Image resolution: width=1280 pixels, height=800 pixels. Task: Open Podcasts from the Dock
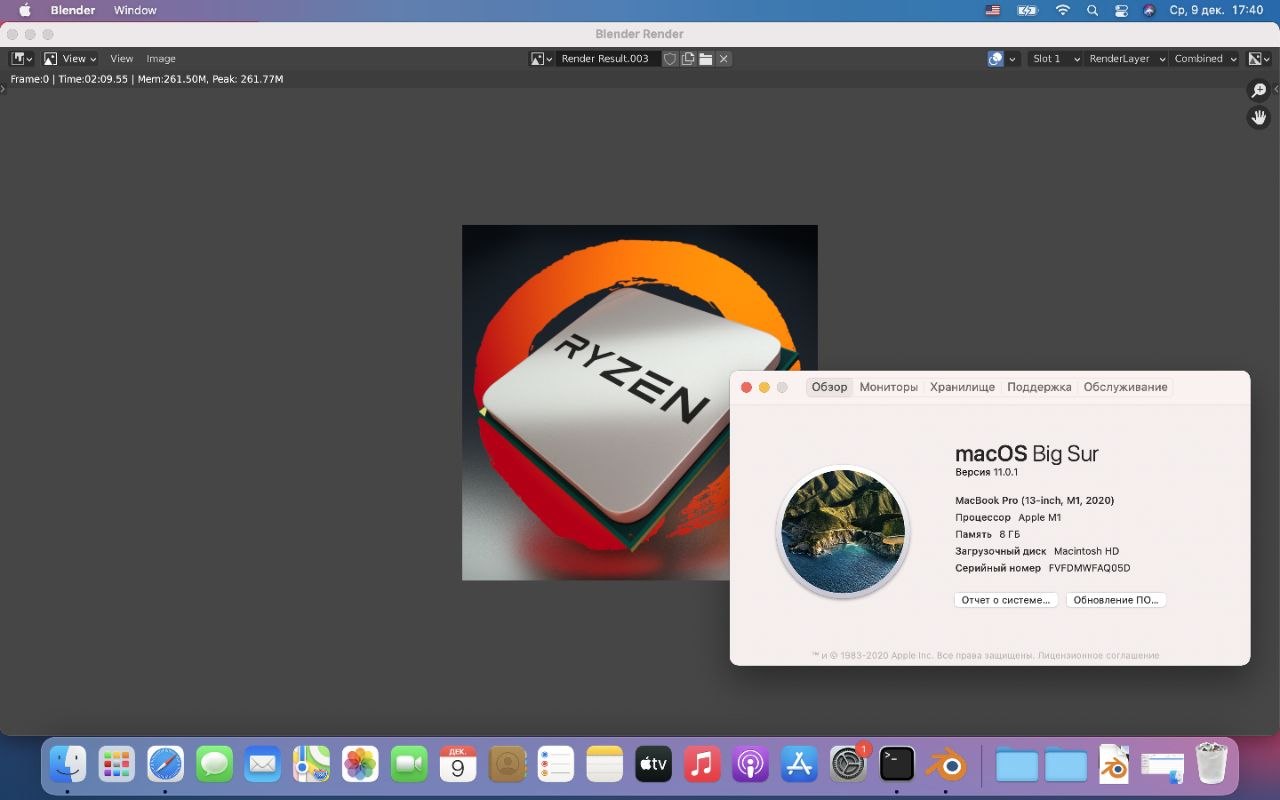point(750,765)
